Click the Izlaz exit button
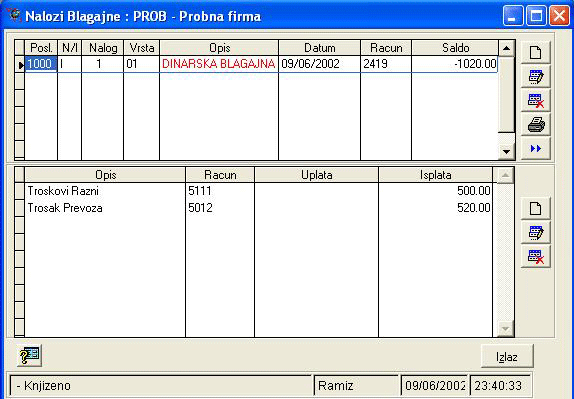Screen dimensions: 574x399 (x=507, y=356)
